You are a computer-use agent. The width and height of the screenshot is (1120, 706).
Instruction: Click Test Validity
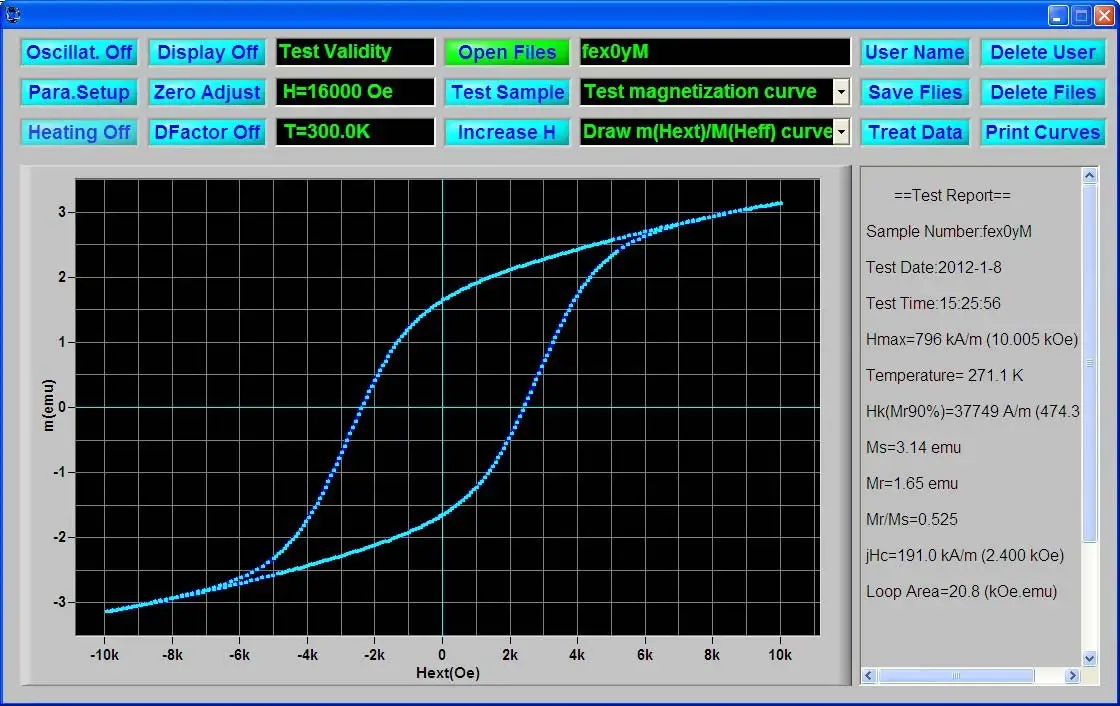(x=354, y=52)
